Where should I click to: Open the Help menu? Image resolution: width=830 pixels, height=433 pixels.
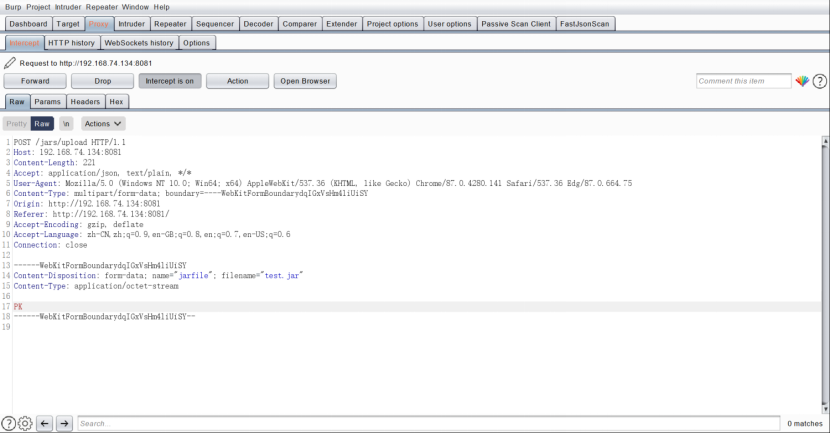pyautogui.click(x=161, y=7)
